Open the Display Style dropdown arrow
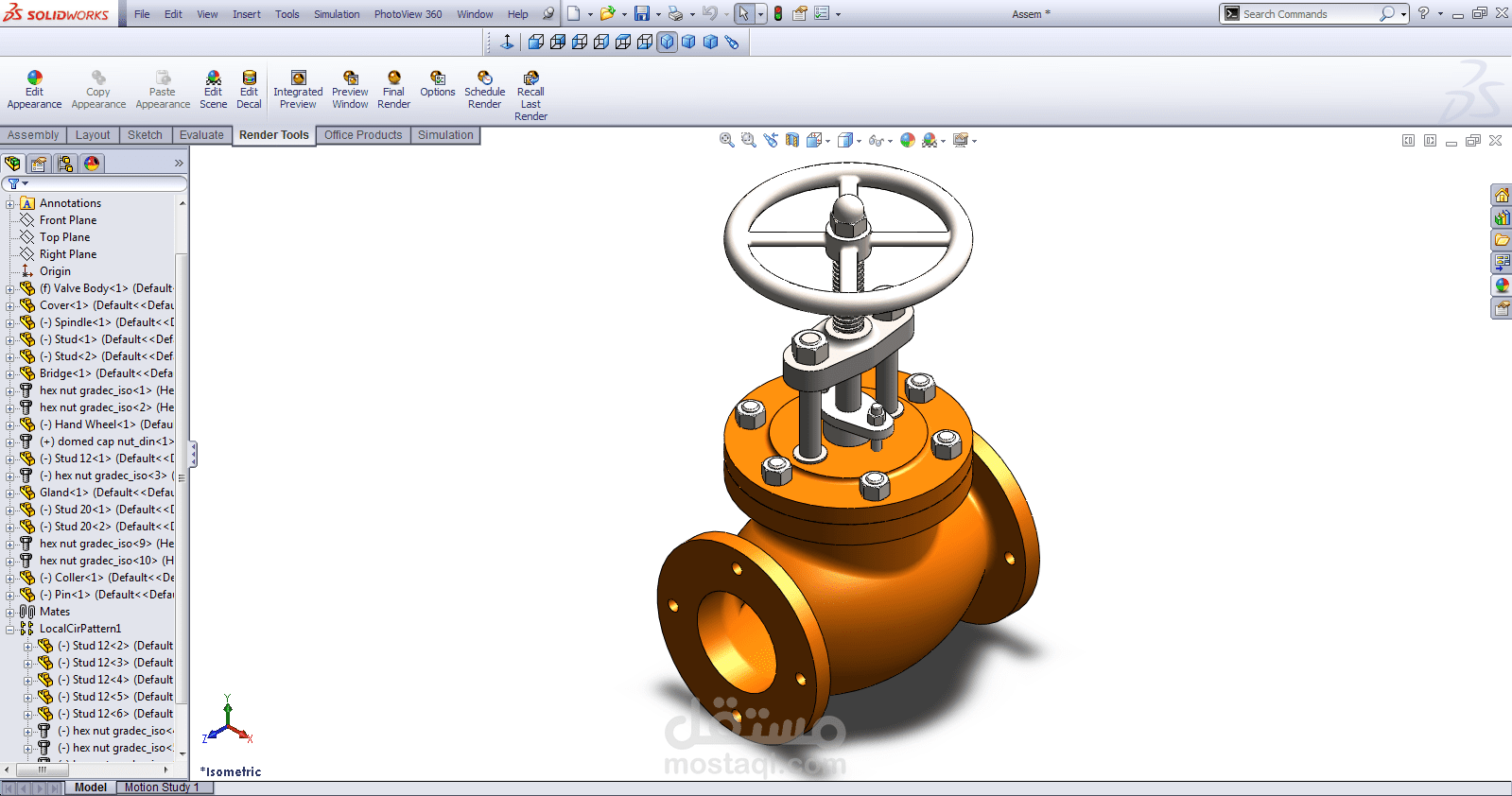Image resolution: width=1512 pixels, height=796 pixels. click(859, 141)
